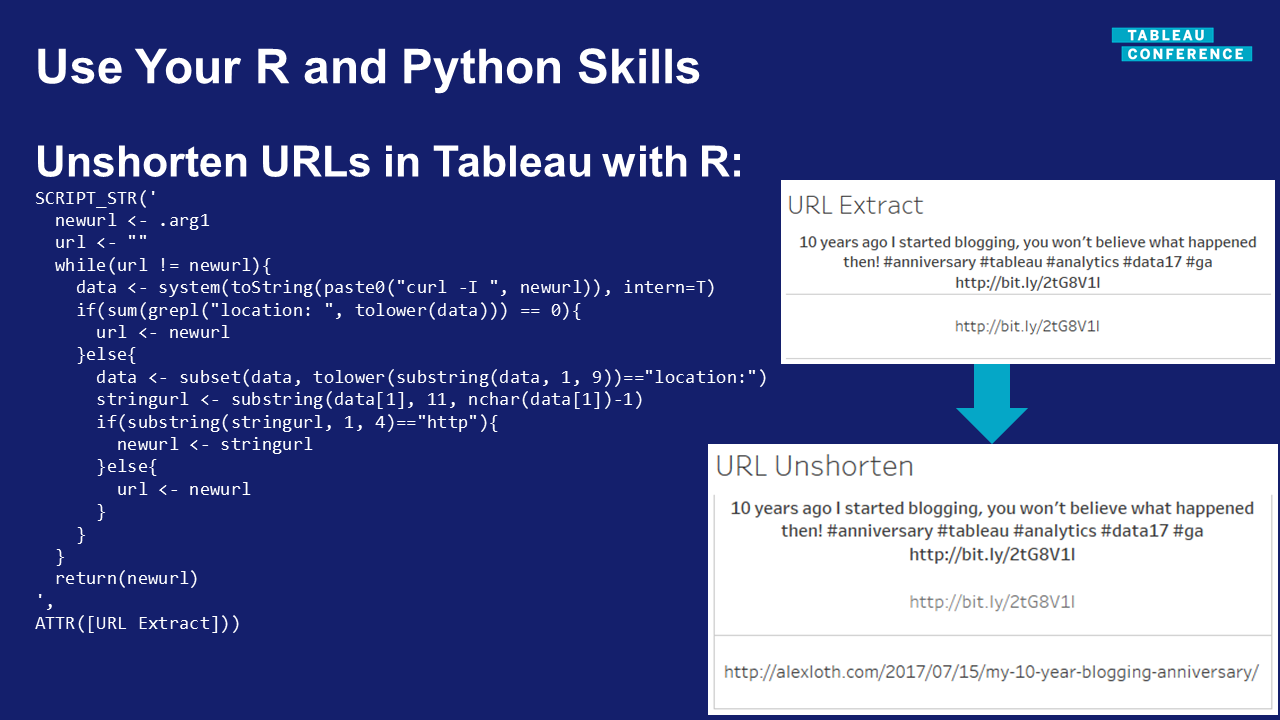Click the SCRIPT_STR(' code line
1280x720 pixels.
click(x=96, y=199)
